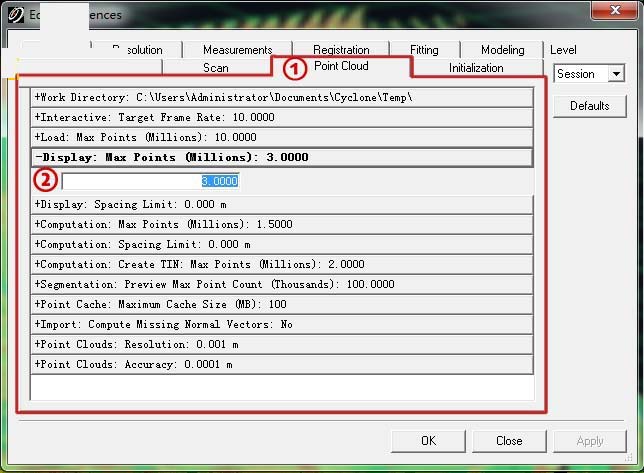The height and width of the screenshot is (473, 644).
Task: Click the Close button
Action: click(x=509, y=441)
